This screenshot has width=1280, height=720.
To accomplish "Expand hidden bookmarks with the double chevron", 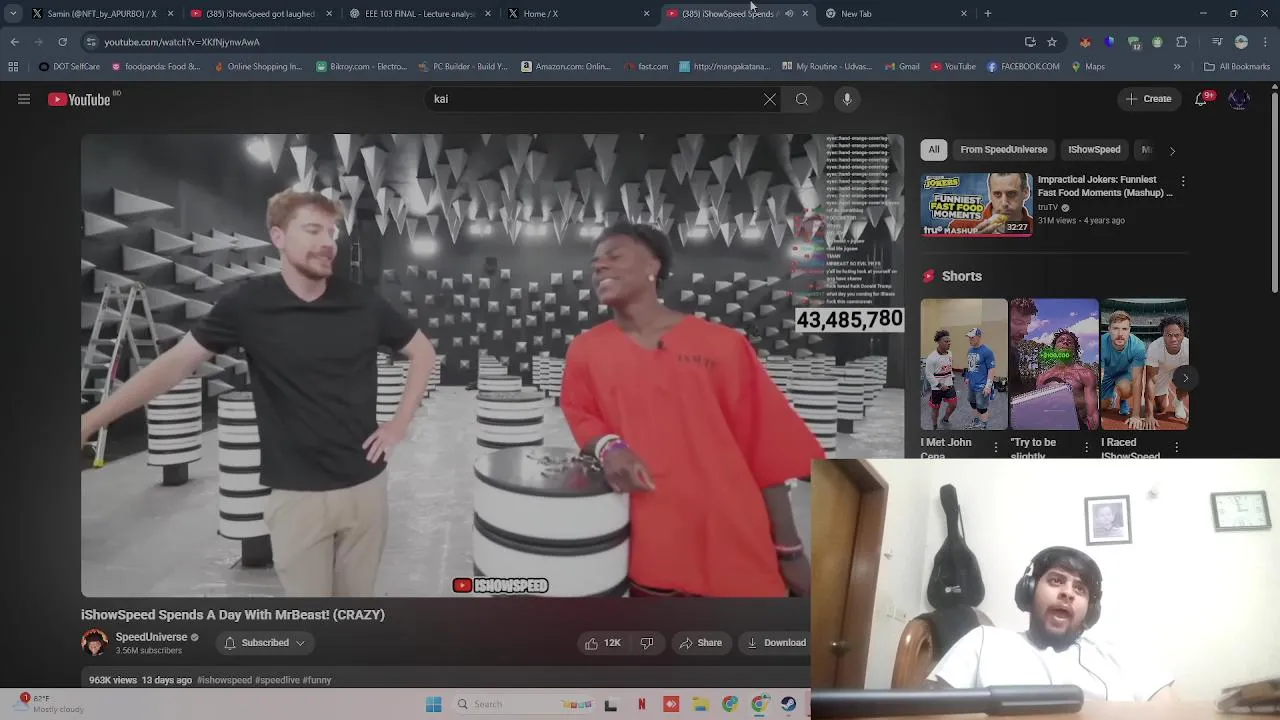I will 1177,67.
